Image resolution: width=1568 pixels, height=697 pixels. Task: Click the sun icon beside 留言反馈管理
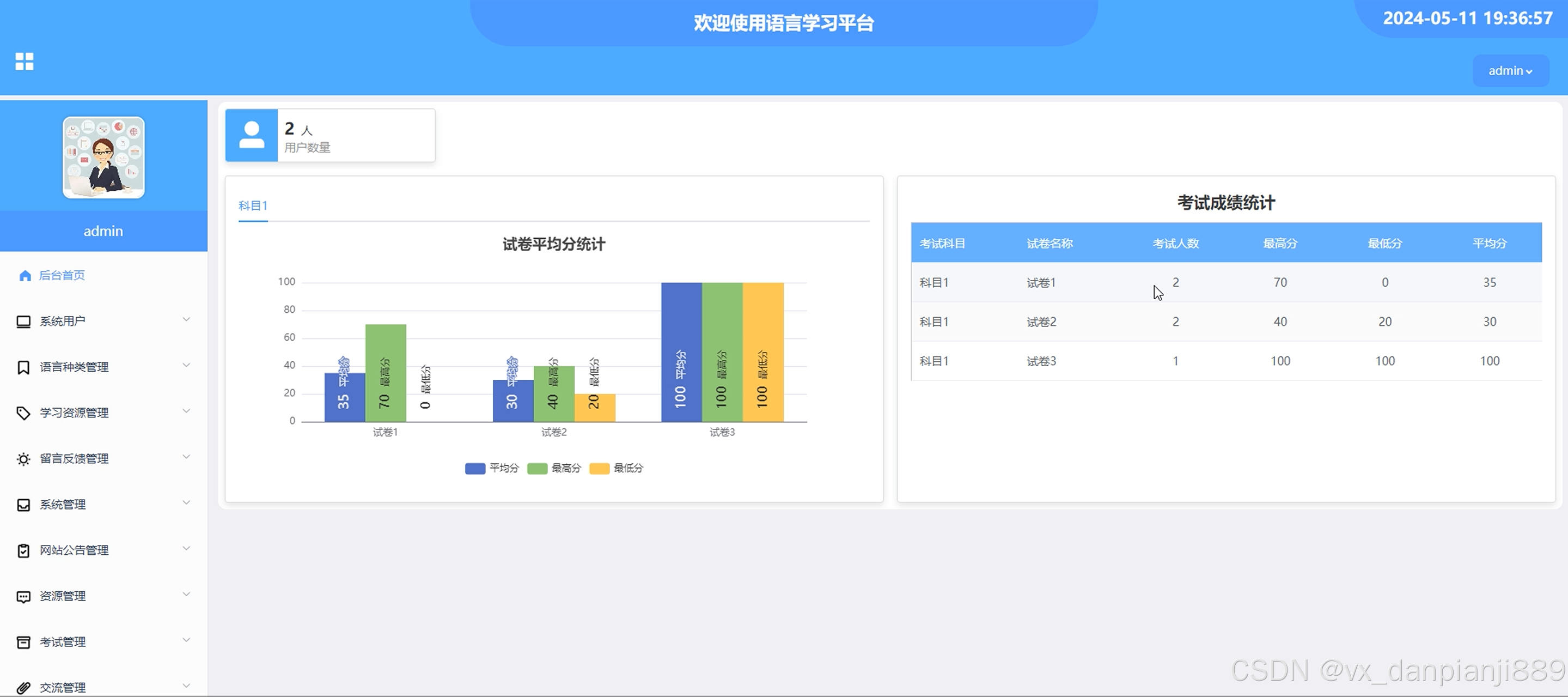pyautogui.click(x=23, y=459)
